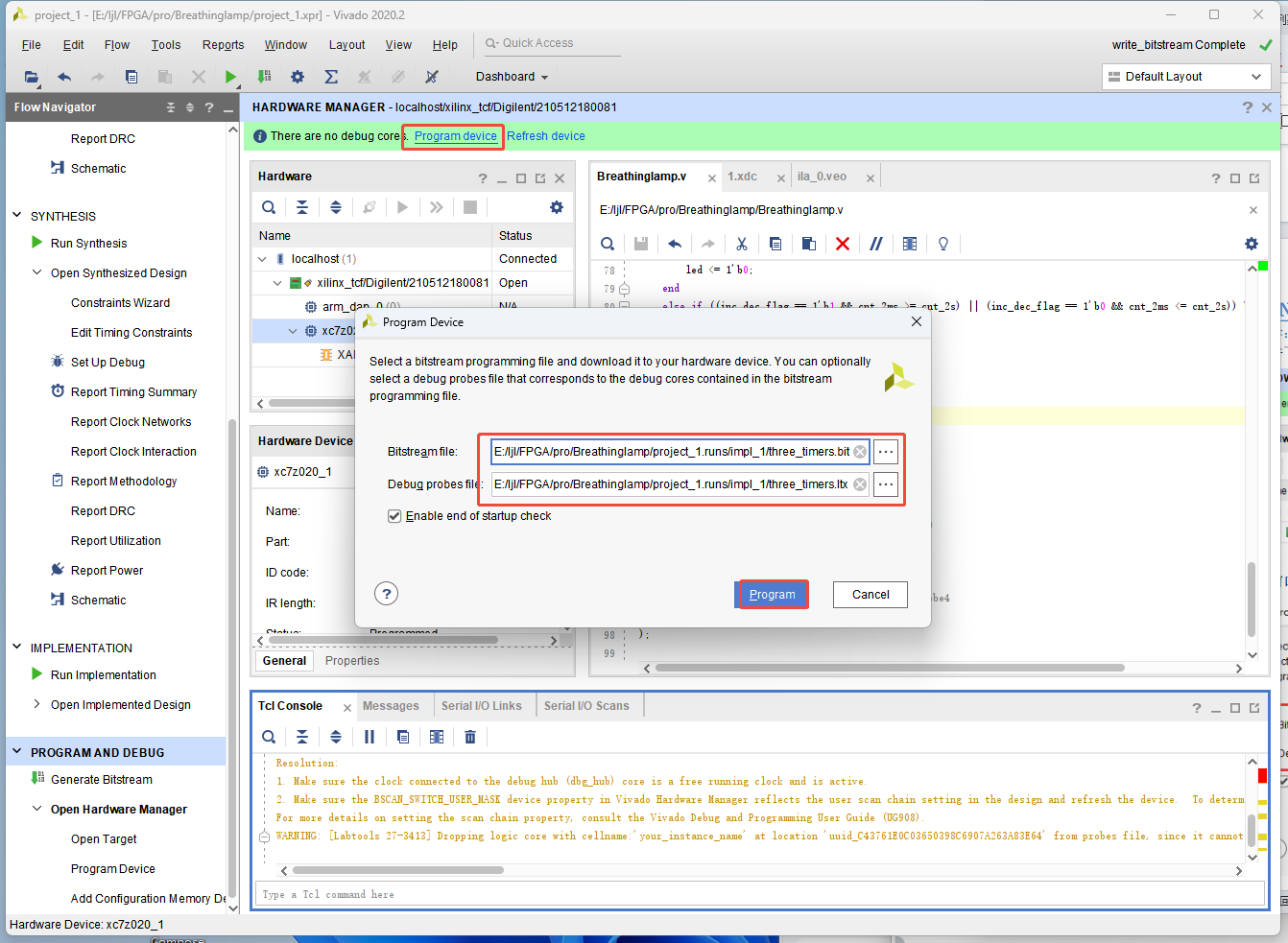Open the Flow menu
Screen dimensions: 1288x943
tap(117, 45)
